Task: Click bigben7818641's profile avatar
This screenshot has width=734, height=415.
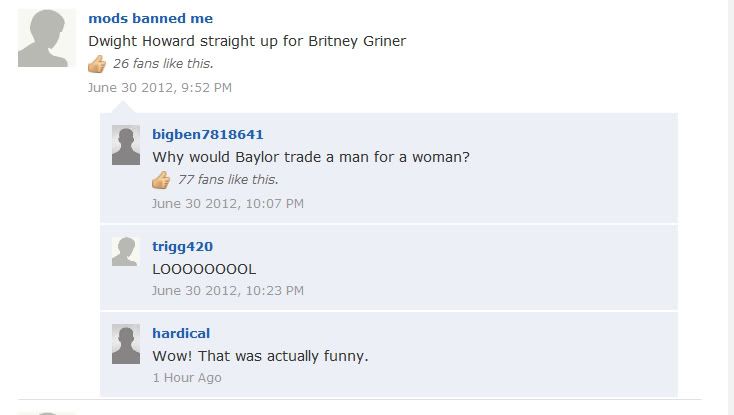Action: (x=125, y=145)
